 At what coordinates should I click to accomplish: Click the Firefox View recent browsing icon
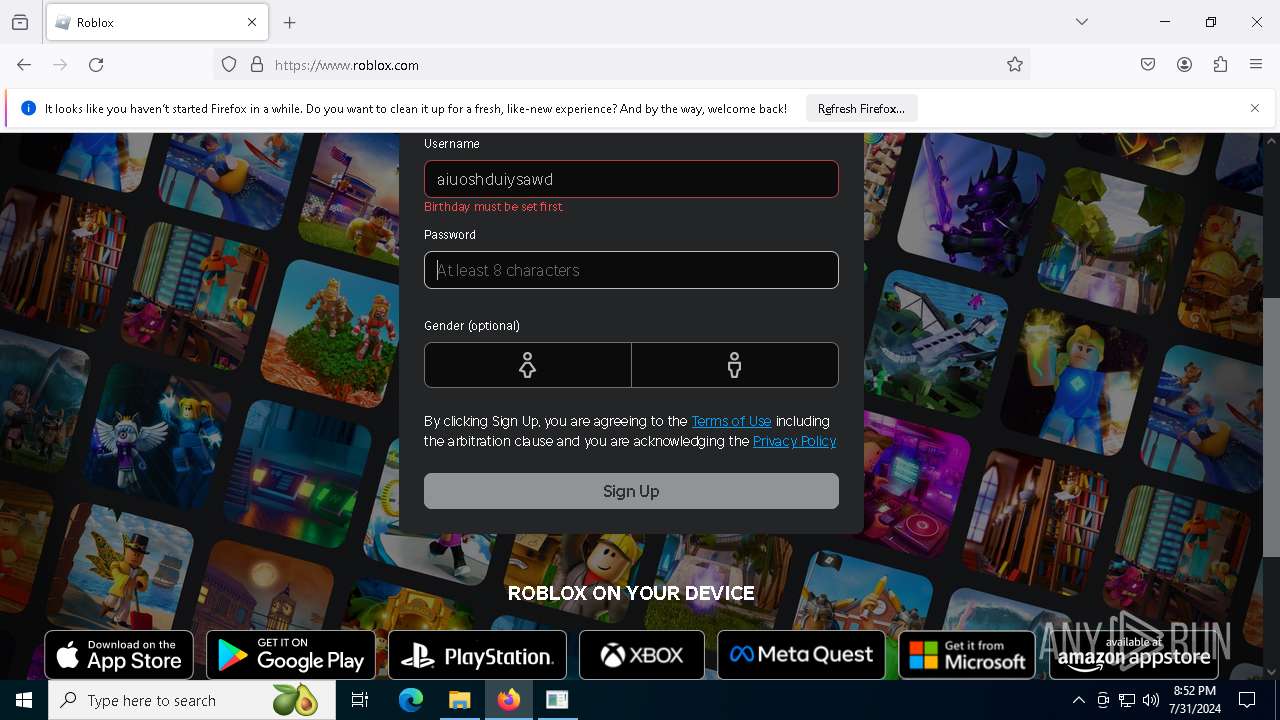click(x=20, y=22)
